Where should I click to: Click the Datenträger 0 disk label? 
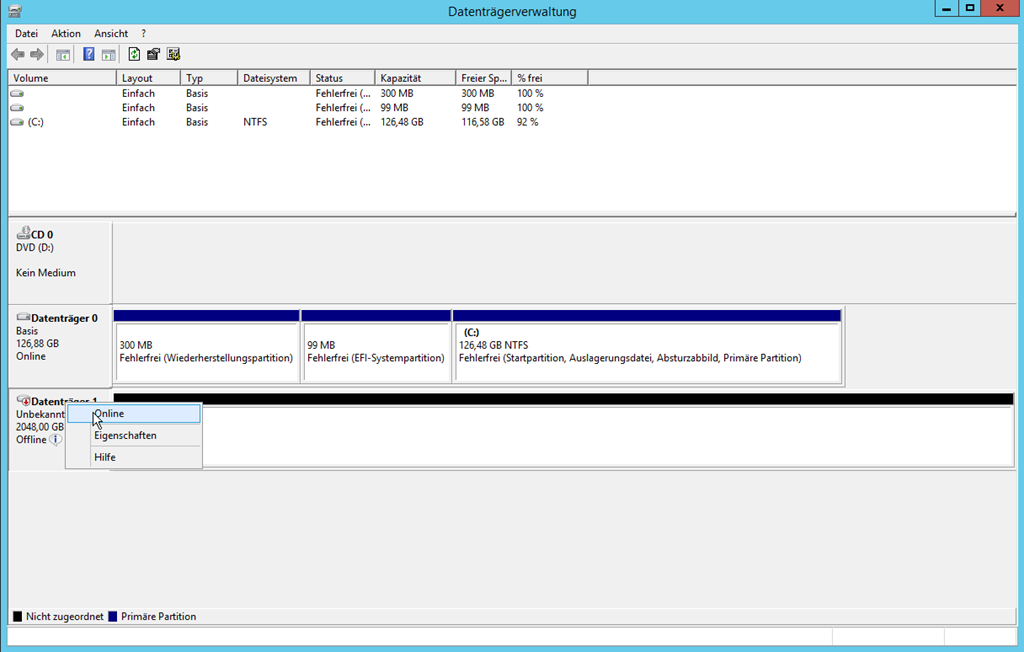[x=60, y=318]
